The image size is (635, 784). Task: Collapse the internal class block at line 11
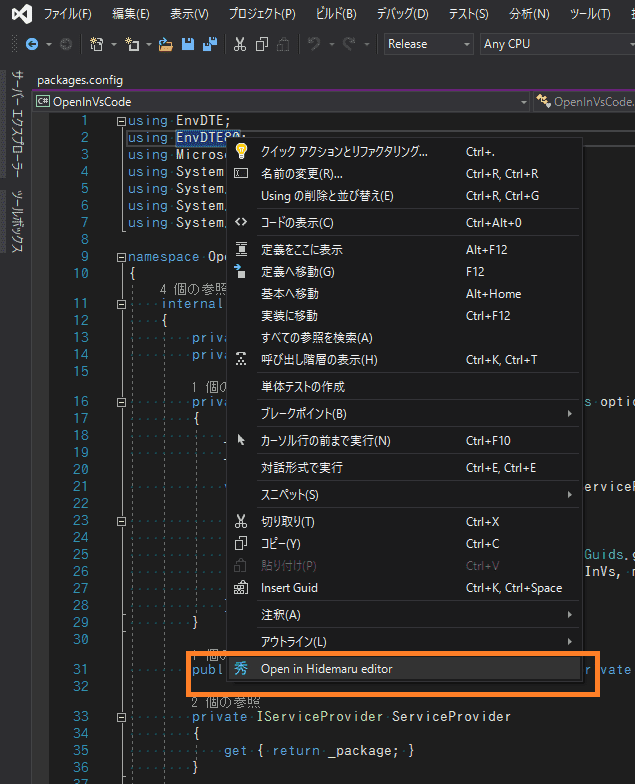click(x=121, y=304)
